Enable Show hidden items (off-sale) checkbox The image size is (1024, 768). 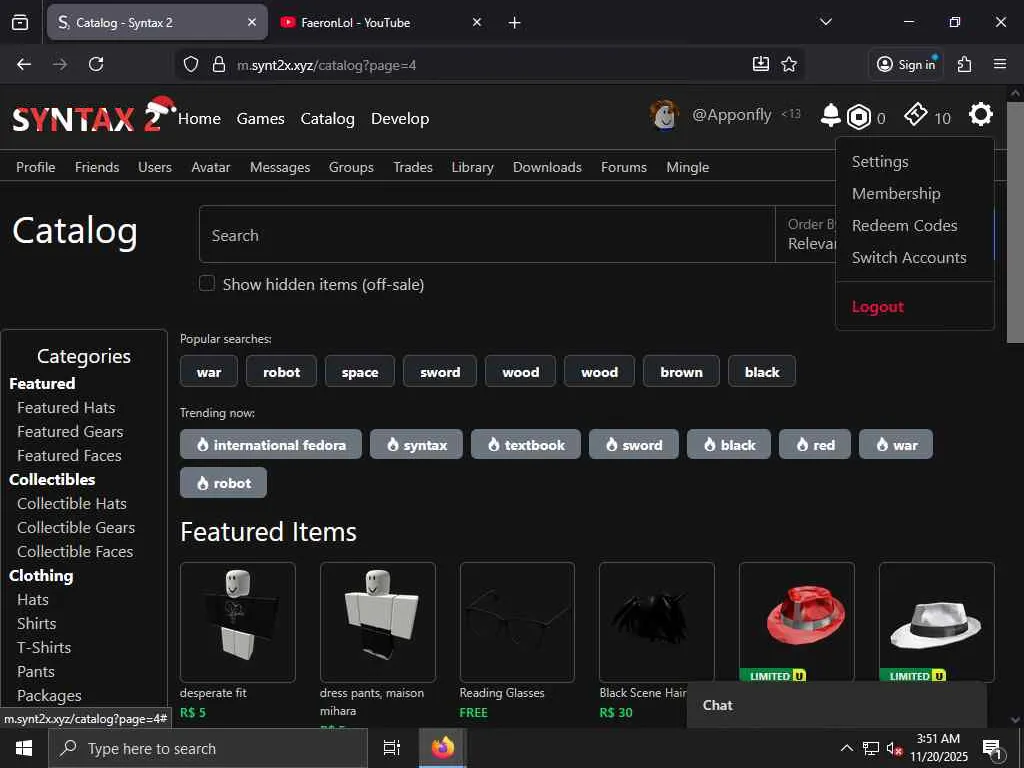(x=206, y=283)
